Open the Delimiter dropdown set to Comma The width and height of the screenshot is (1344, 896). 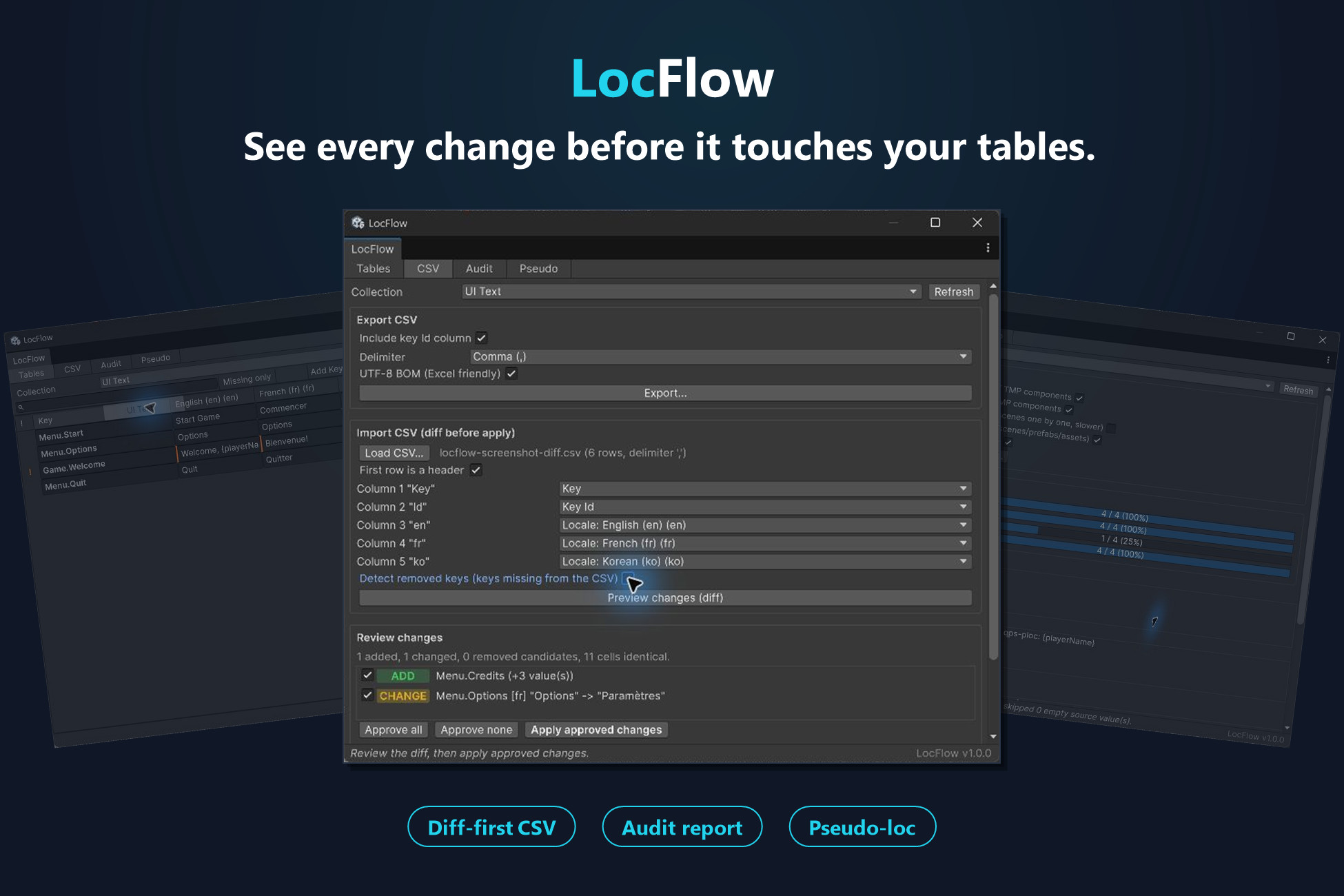point(721,356)
